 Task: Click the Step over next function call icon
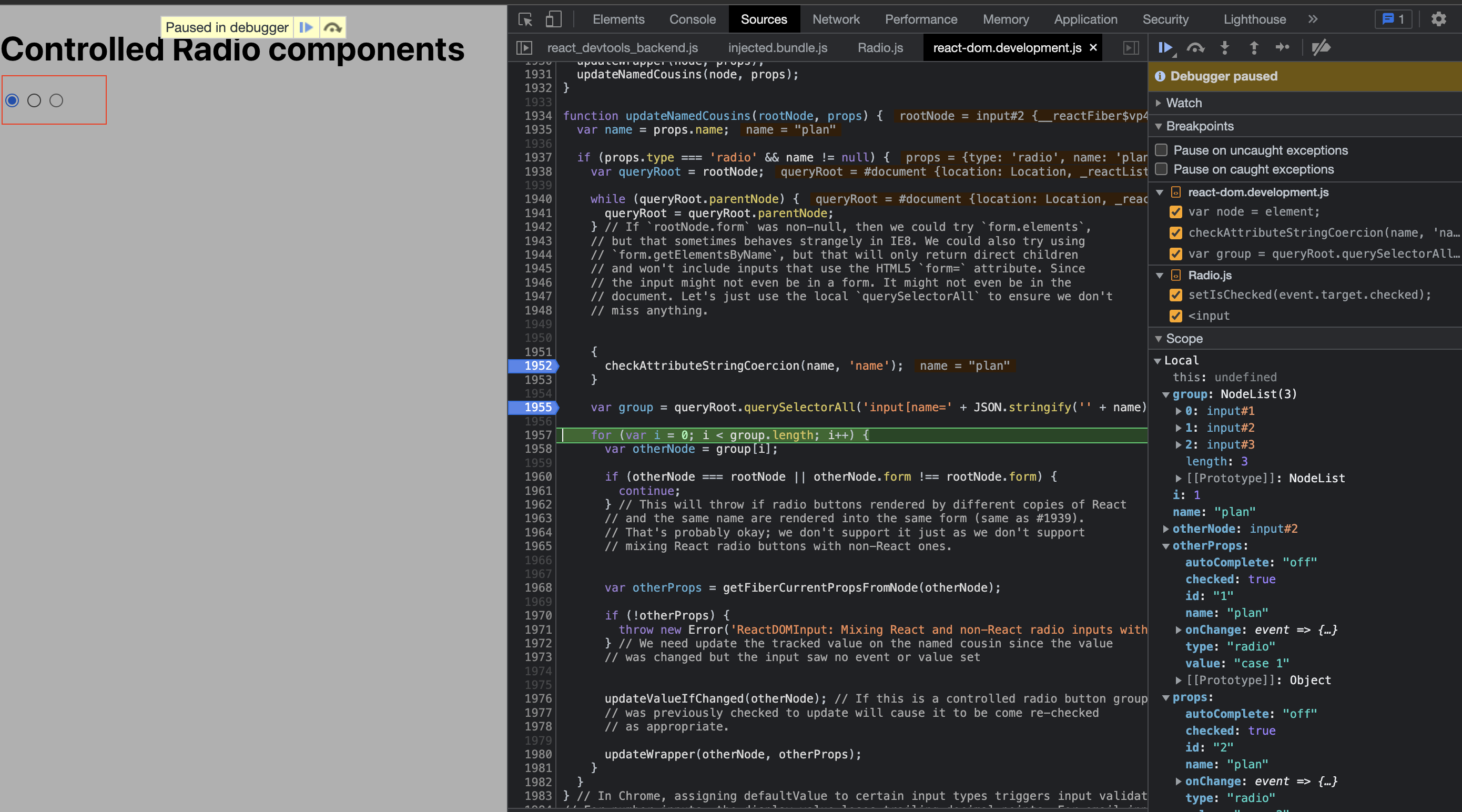[1196, 48]
